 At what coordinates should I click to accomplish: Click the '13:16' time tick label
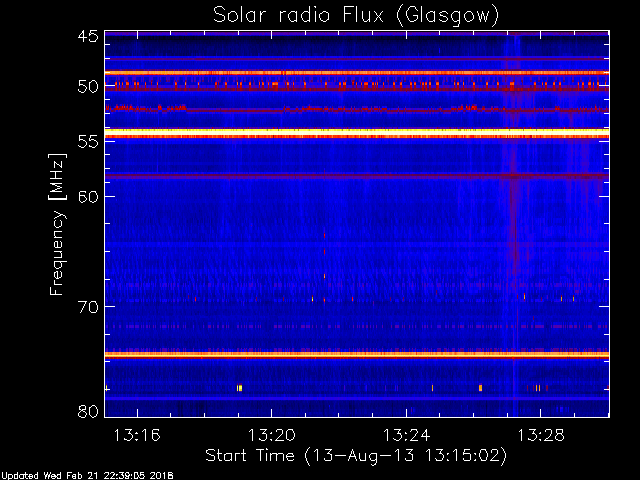pos(137,435)
